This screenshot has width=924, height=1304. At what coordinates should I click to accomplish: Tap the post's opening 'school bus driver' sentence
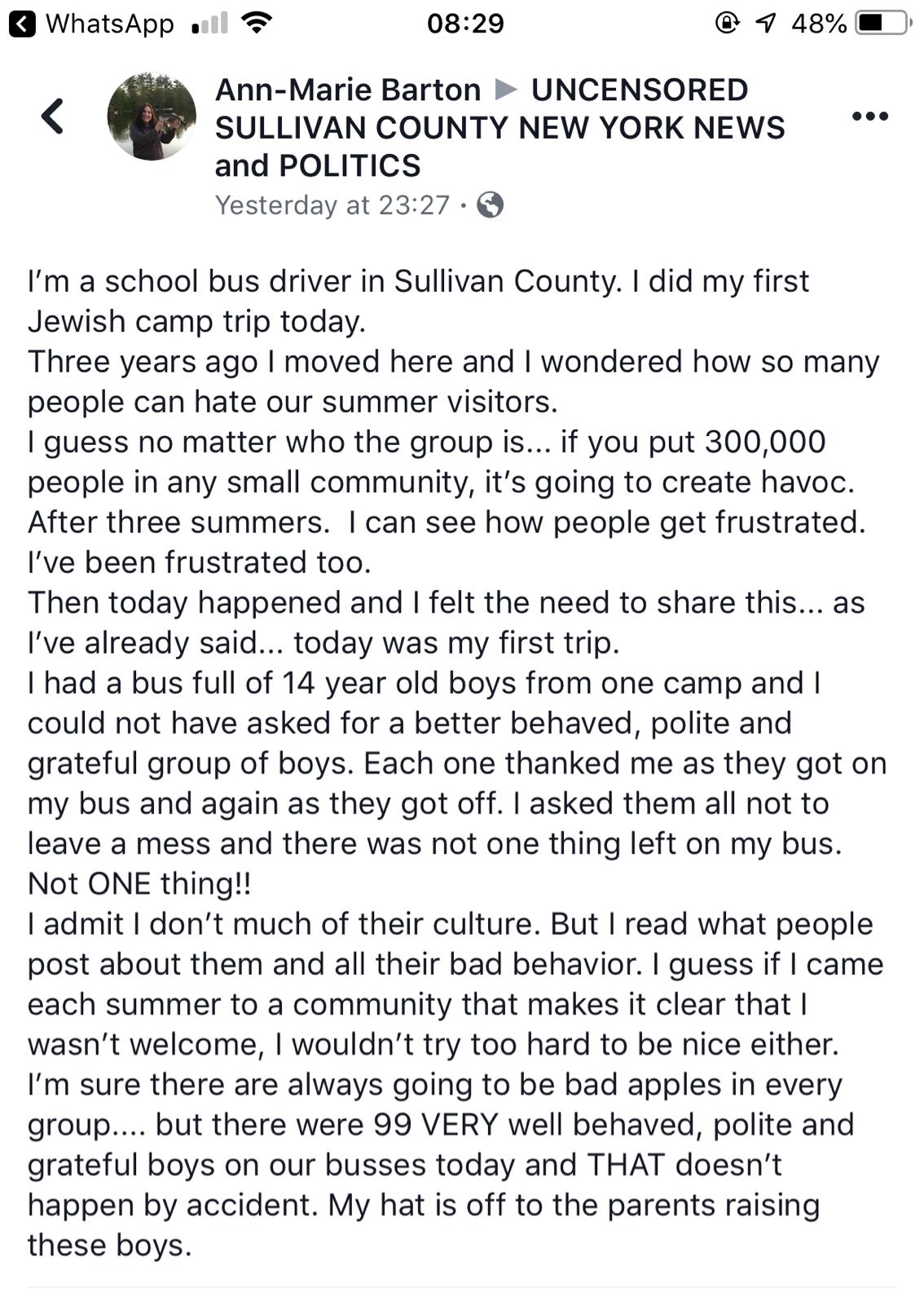coord(418,281)
